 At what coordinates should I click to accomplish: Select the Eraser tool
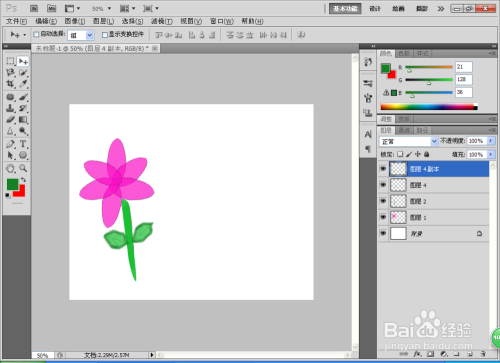pos(10,119)
